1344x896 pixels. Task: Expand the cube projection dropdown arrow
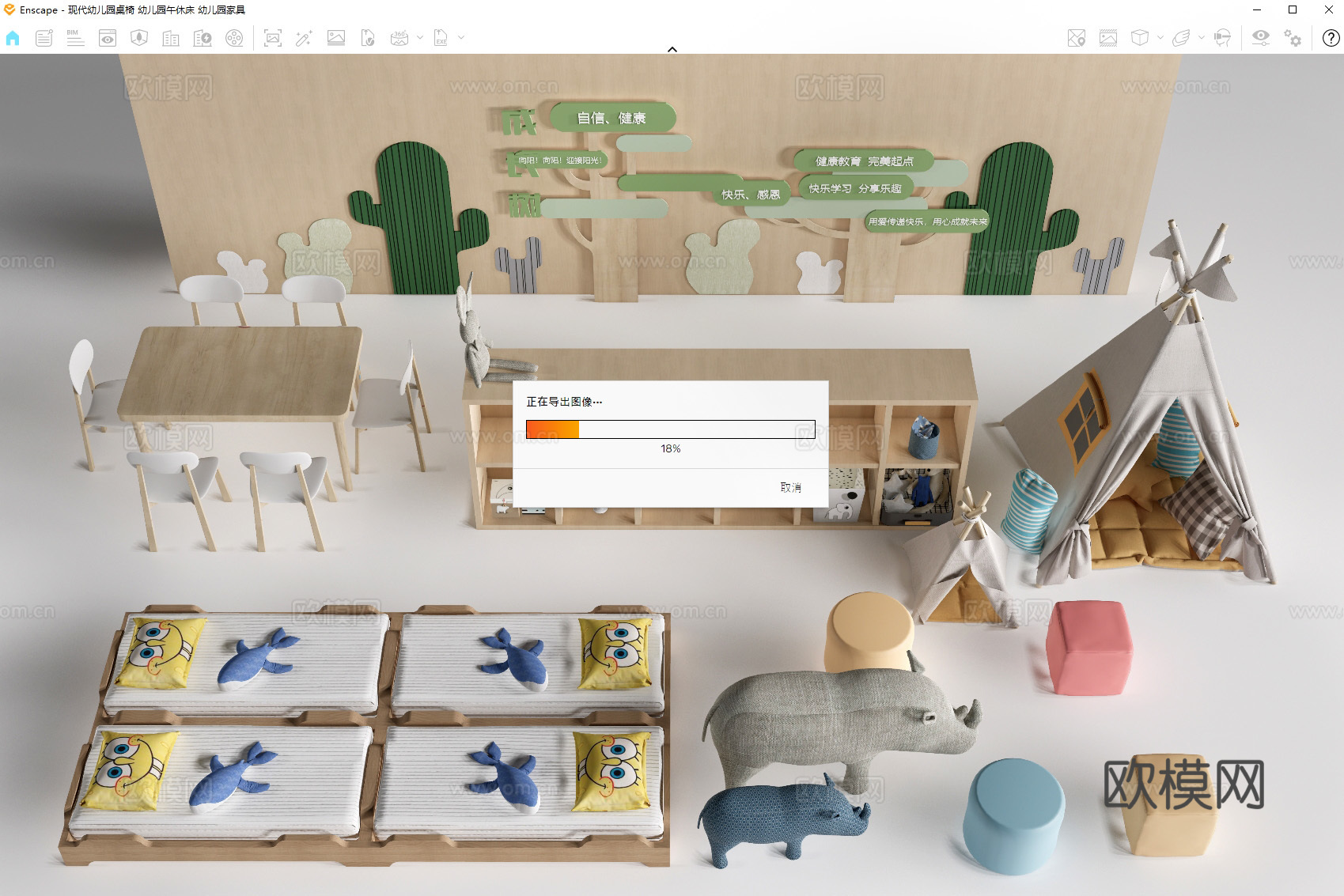1160,37
